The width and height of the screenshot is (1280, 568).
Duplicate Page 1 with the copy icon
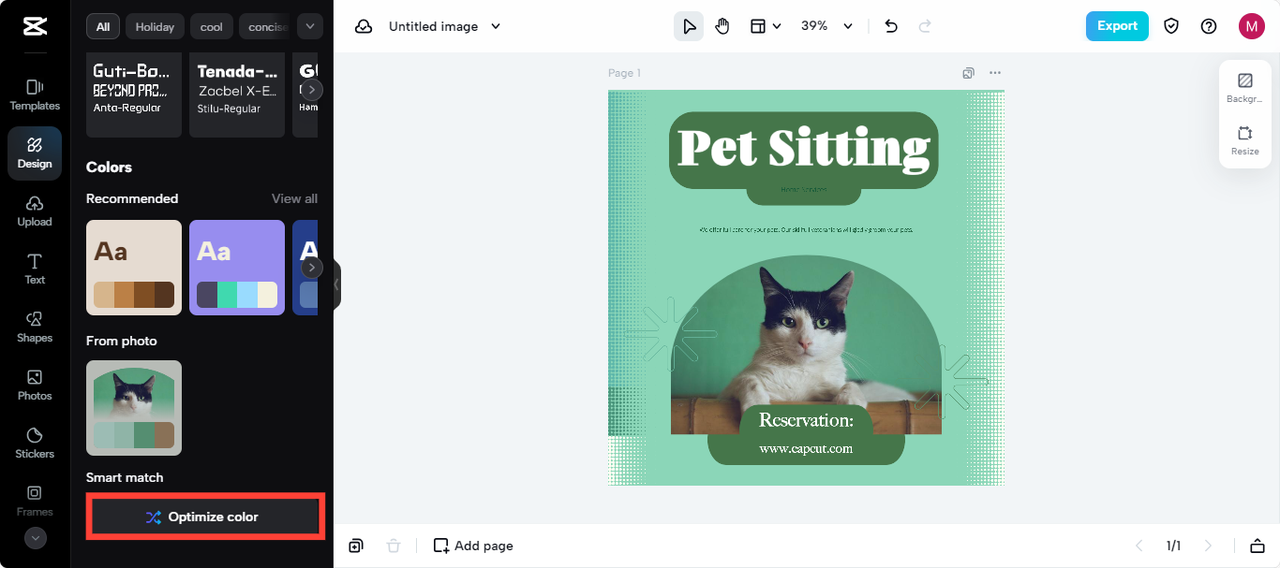pos(968,73)
